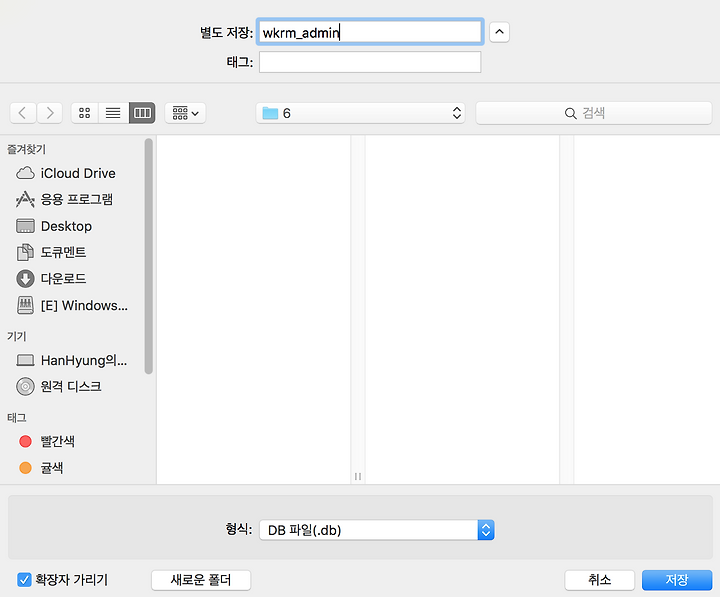Open the item grouping dropdown
The width and height of the screenshot is (720, 597).
pyautogui.click(x=186, y=113)
